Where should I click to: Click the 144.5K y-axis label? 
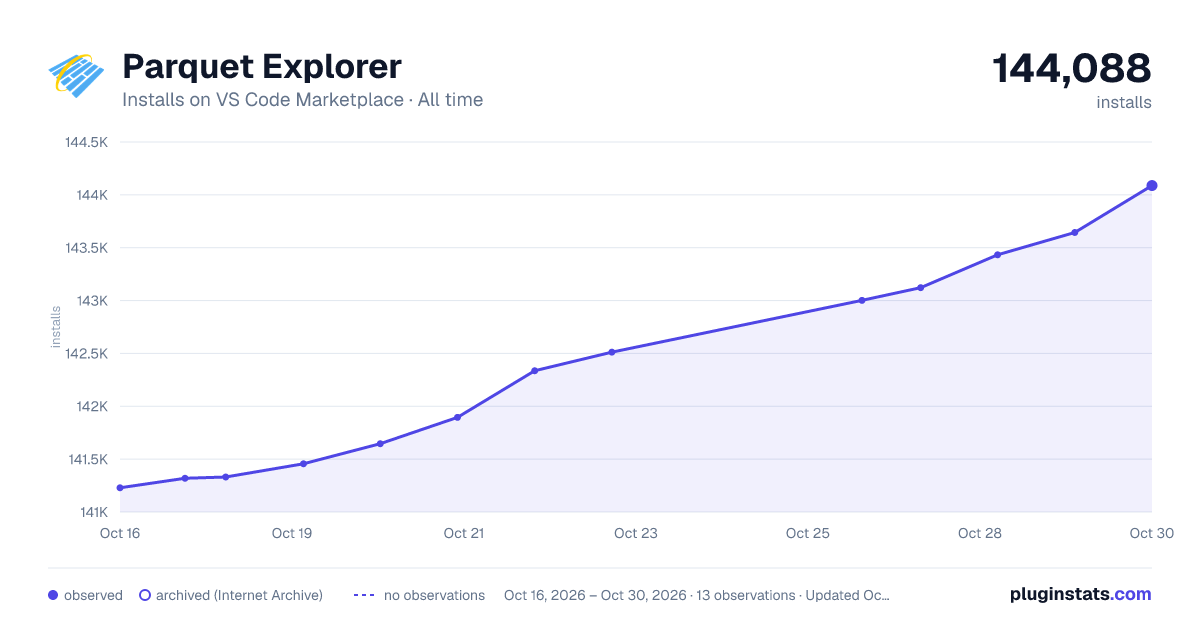coord(86,142)
